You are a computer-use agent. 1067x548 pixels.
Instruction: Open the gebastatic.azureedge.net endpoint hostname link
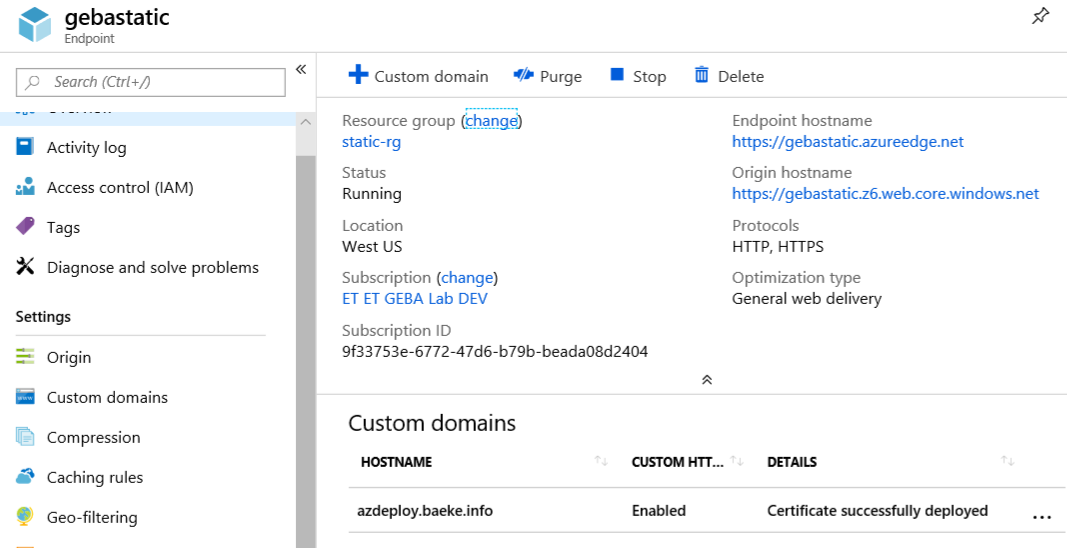847,142
